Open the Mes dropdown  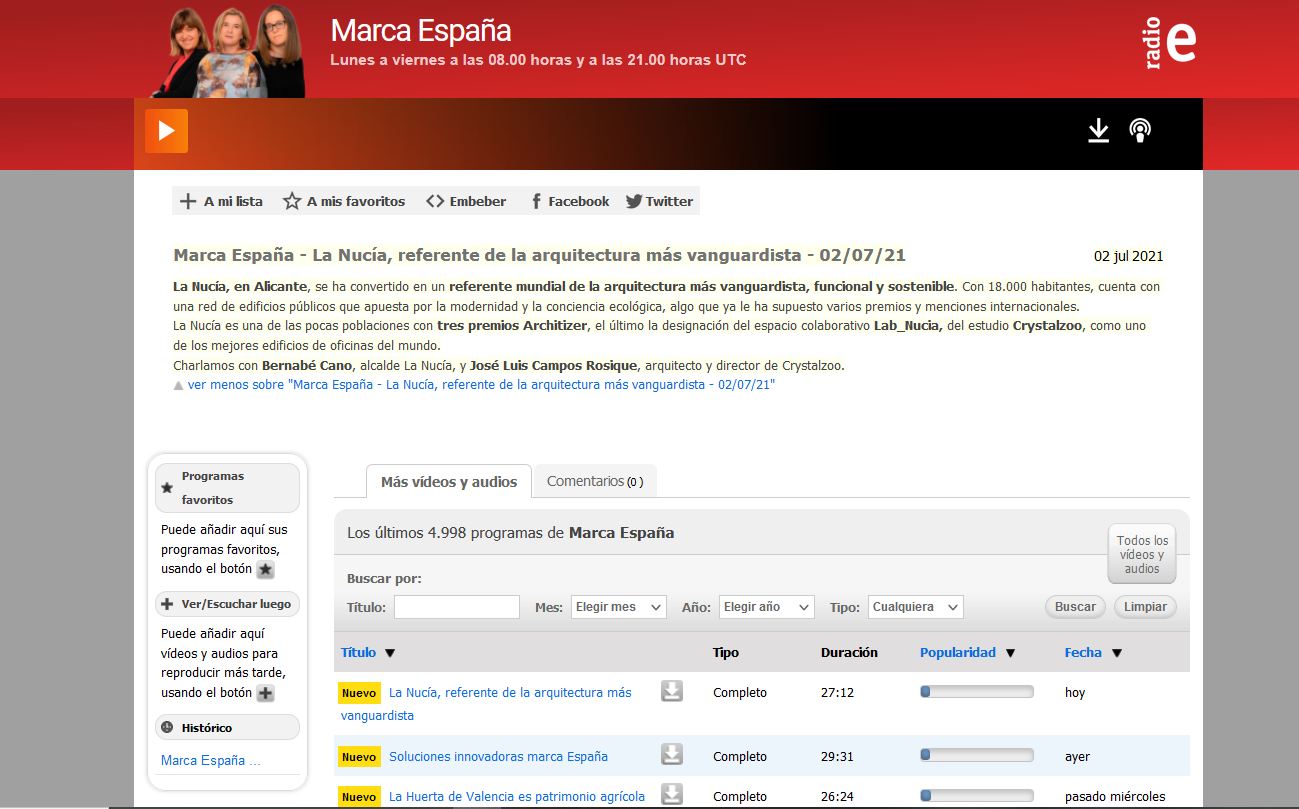point(619,607)
